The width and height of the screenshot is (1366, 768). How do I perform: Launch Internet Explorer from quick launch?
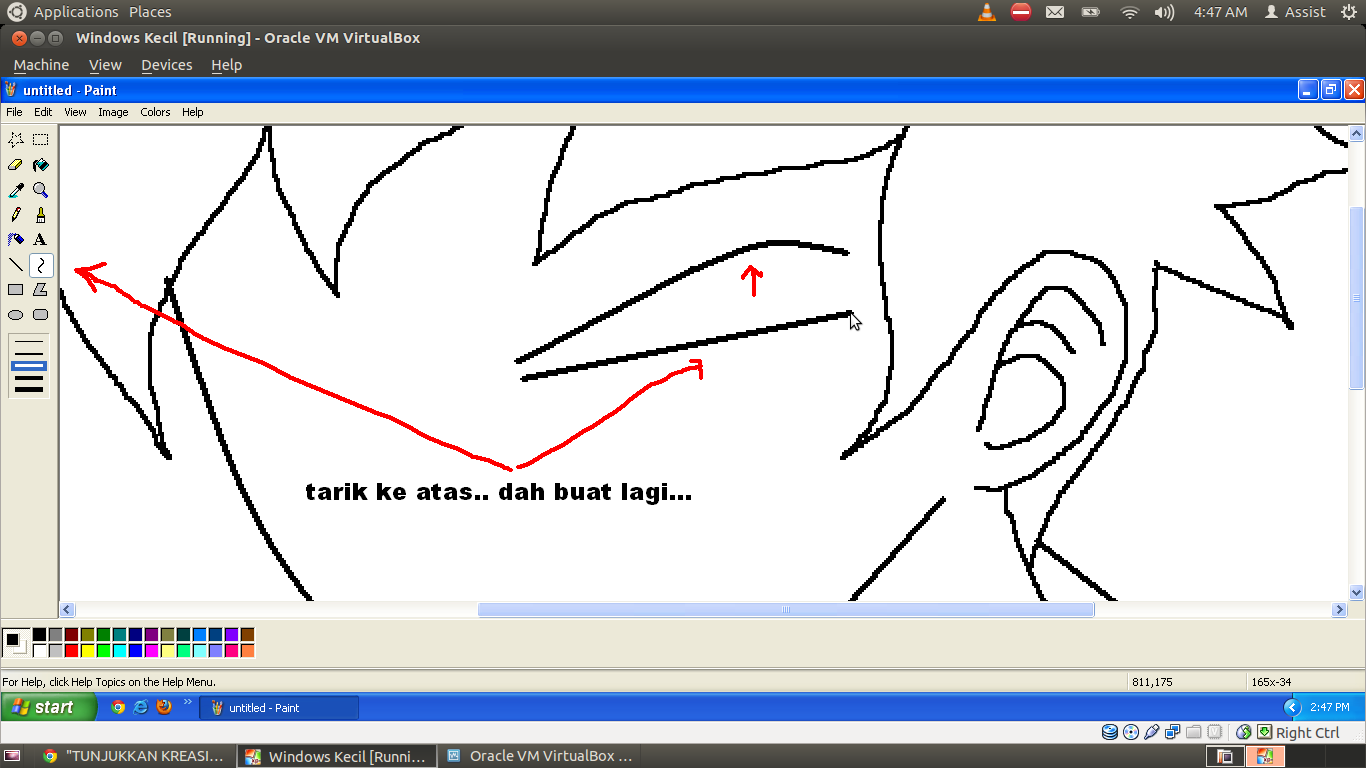141,707
